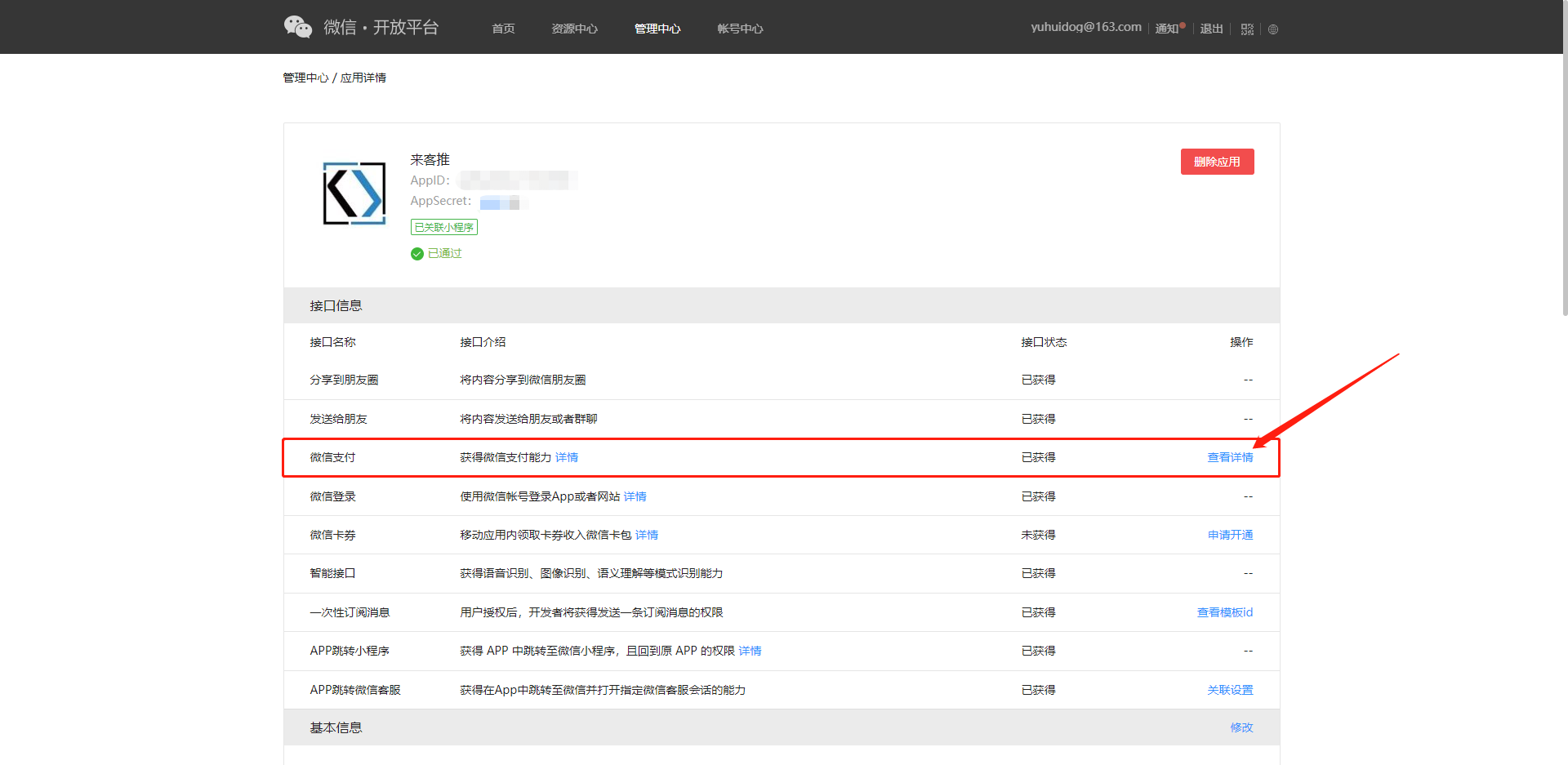
Task: Click the blurred AppID value
Action: point(518,180)
